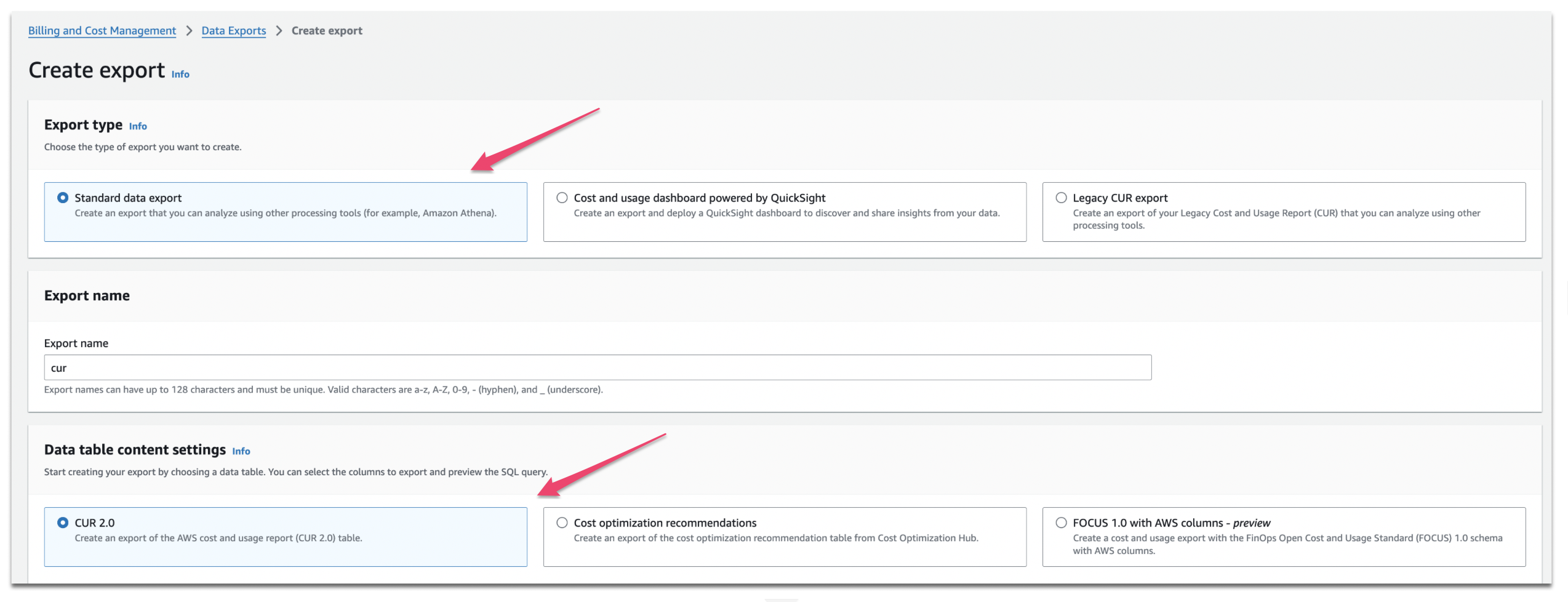
Task: Select the Standard data export radio button
Action: click(62, 198)
